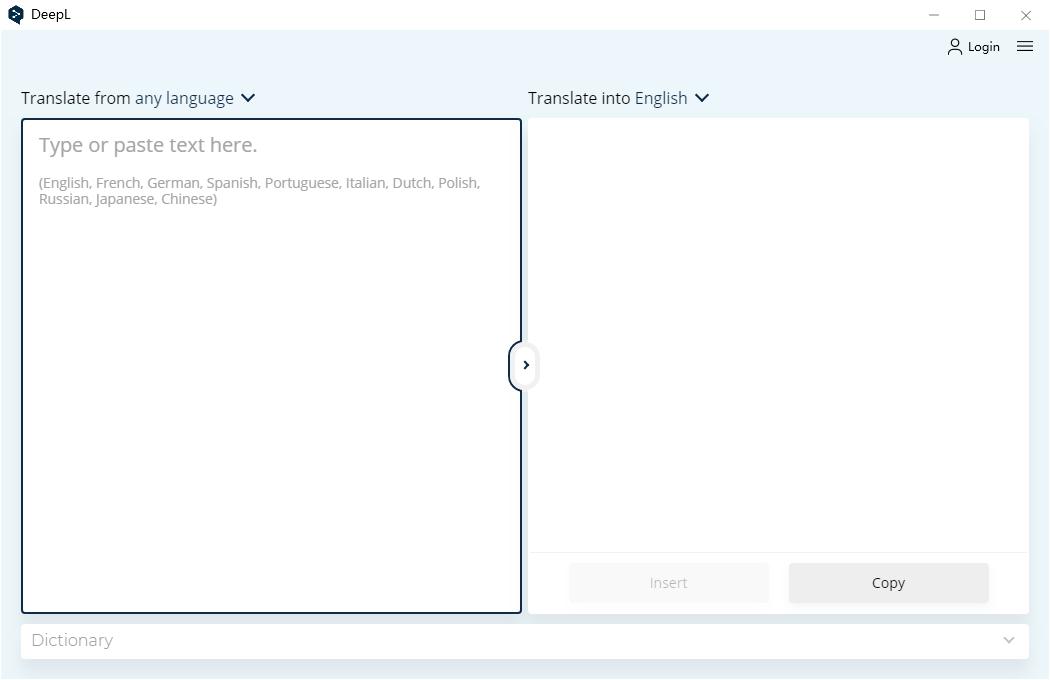The width and height of the screenshot is (1050, 680).
Task: Open the 'Translate from any language' dropdown
Action: coord(185,98)
